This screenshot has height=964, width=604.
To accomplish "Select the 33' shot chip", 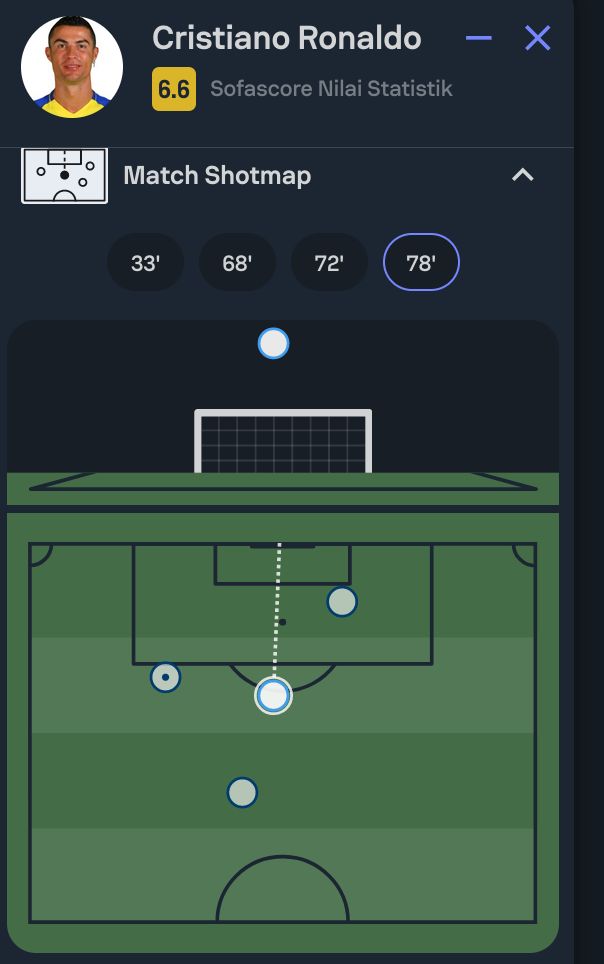I will tap(145, 263).
